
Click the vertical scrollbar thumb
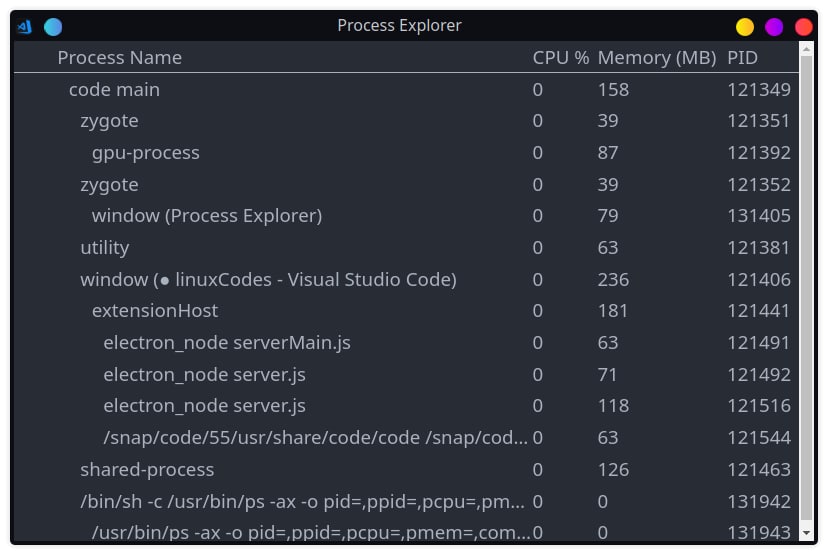[806, 288]
